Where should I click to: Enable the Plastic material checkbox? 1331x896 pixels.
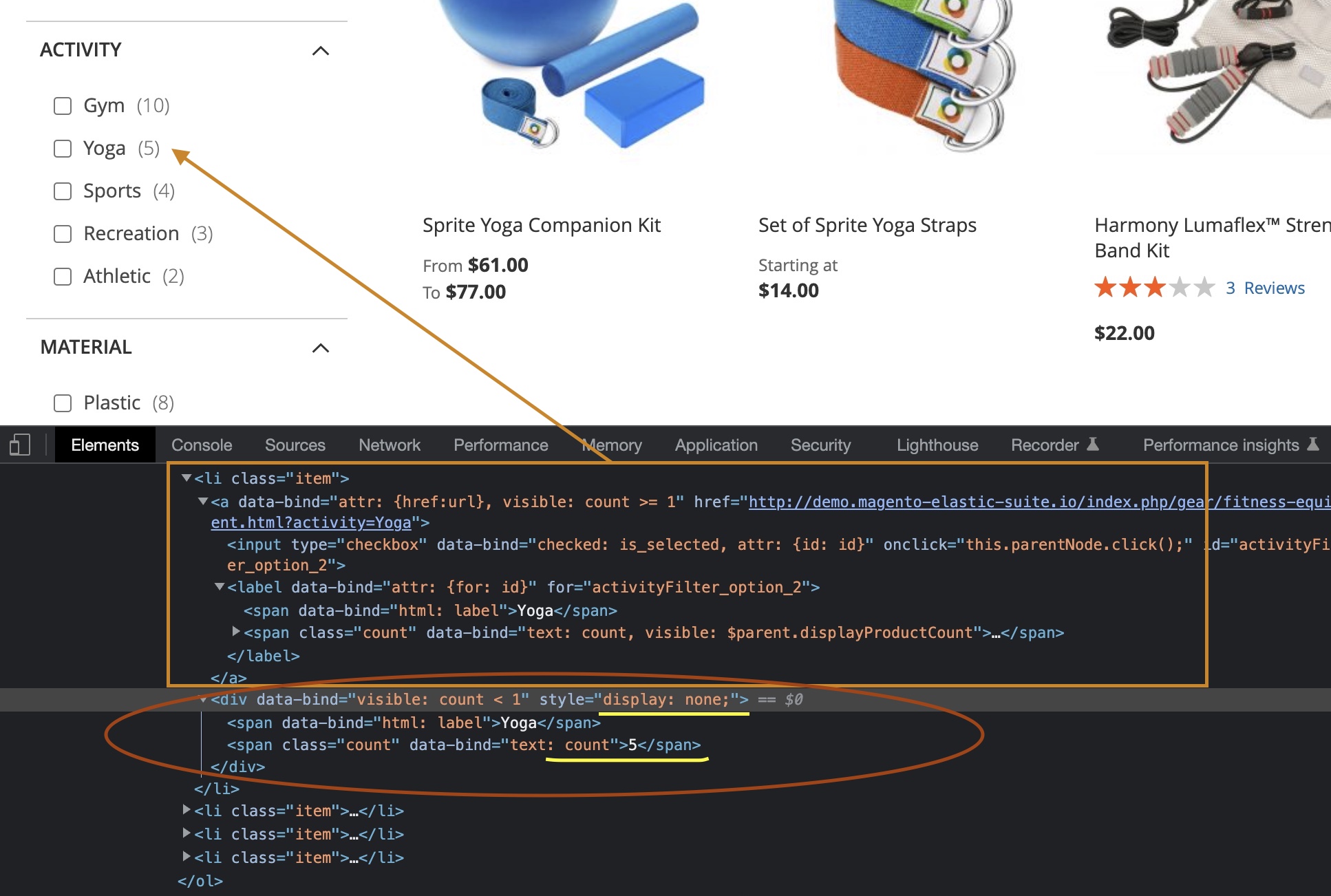click(63, 403)
